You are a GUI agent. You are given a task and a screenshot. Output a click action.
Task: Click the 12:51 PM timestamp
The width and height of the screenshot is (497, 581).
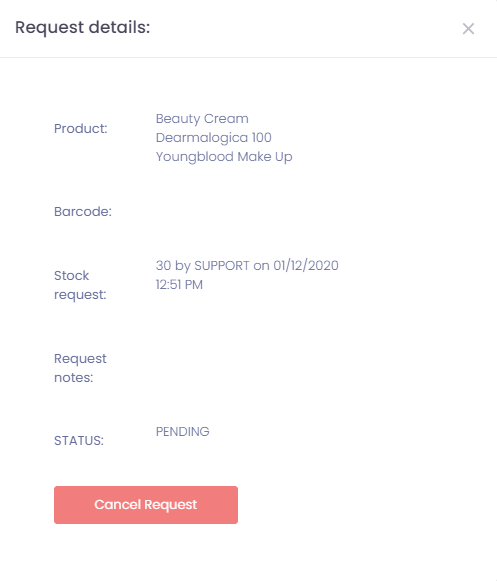pos(179,285)
